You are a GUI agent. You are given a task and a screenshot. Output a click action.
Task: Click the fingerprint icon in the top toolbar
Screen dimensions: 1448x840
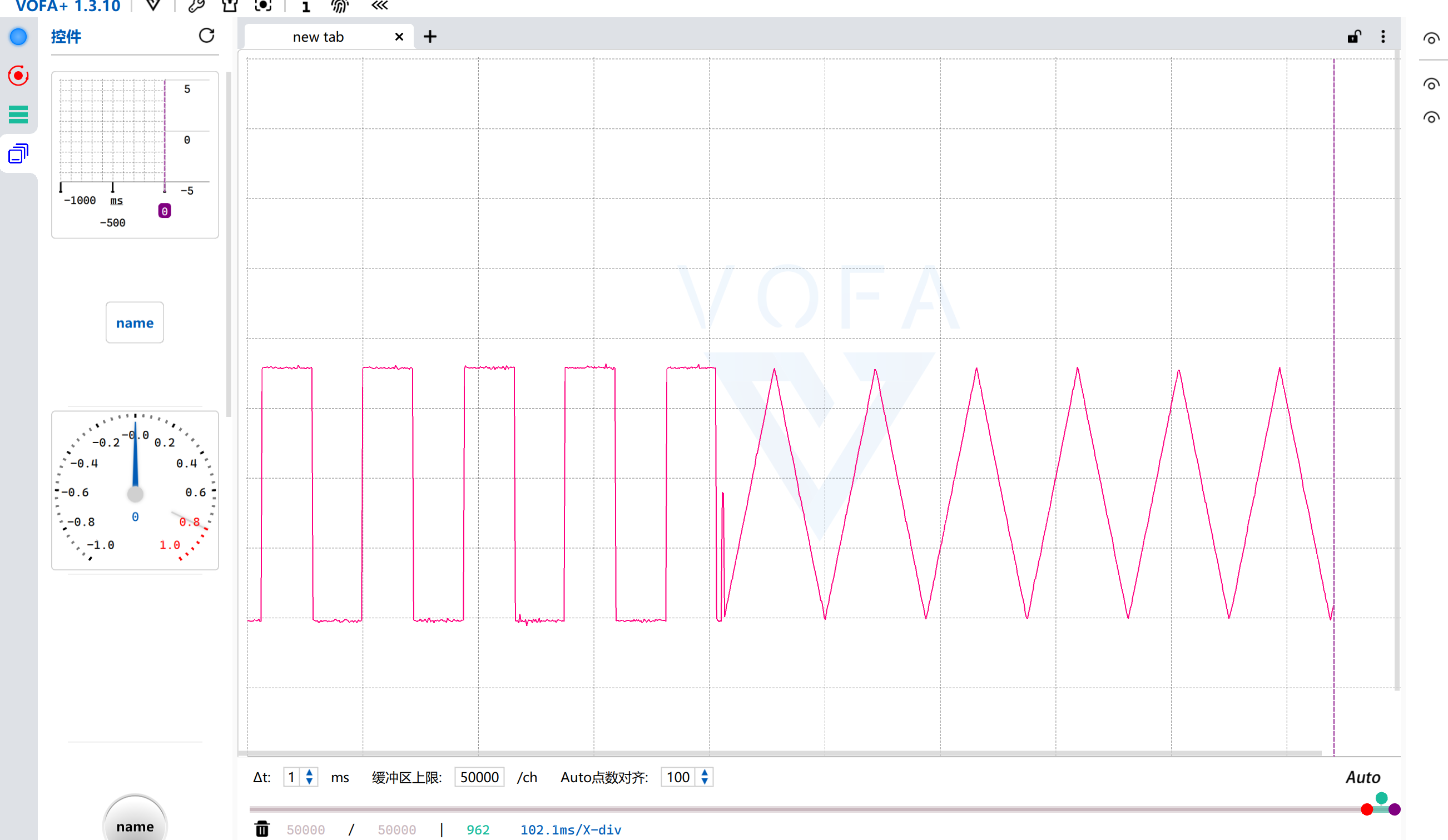(x=339, y=6)
